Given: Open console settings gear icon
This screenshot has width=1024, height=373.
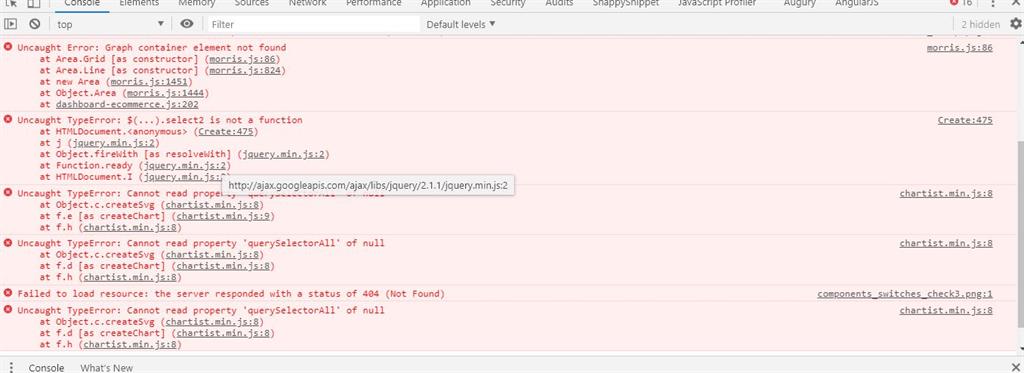Looking at the screenshot, I should pos(1016,24).
